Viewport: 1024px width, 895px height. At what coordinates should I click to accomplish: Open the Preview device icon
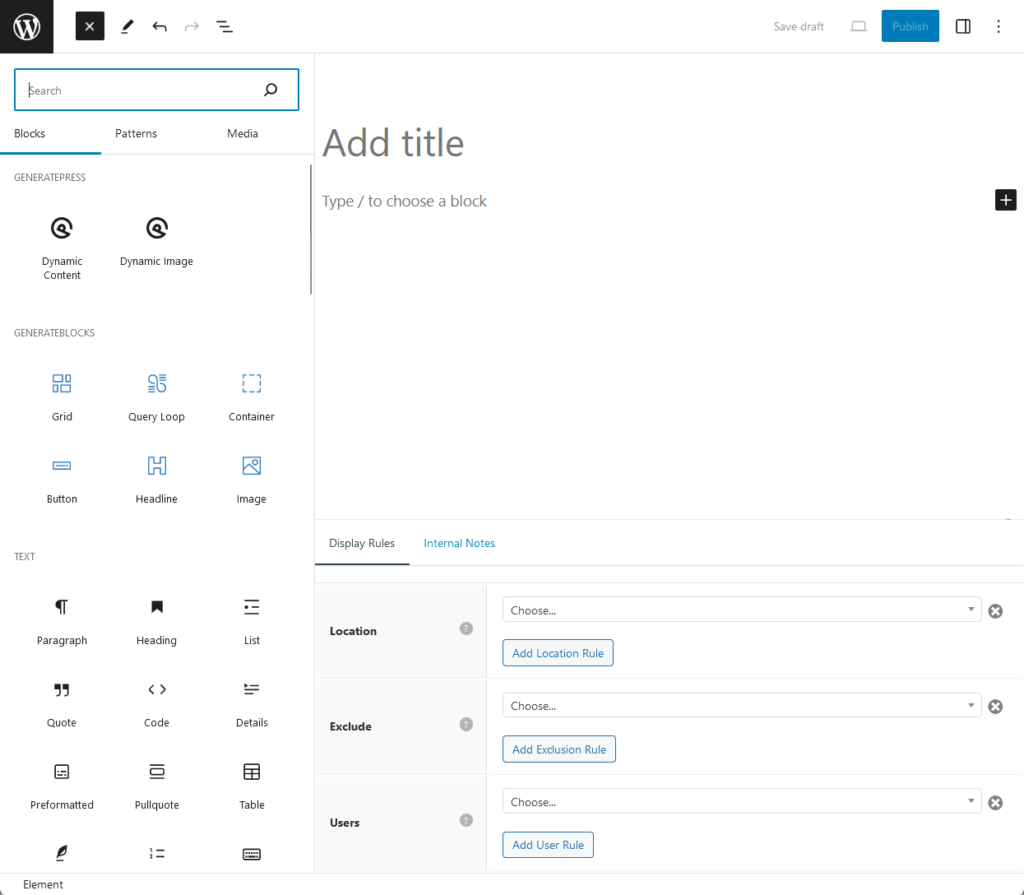click(858, 27)
